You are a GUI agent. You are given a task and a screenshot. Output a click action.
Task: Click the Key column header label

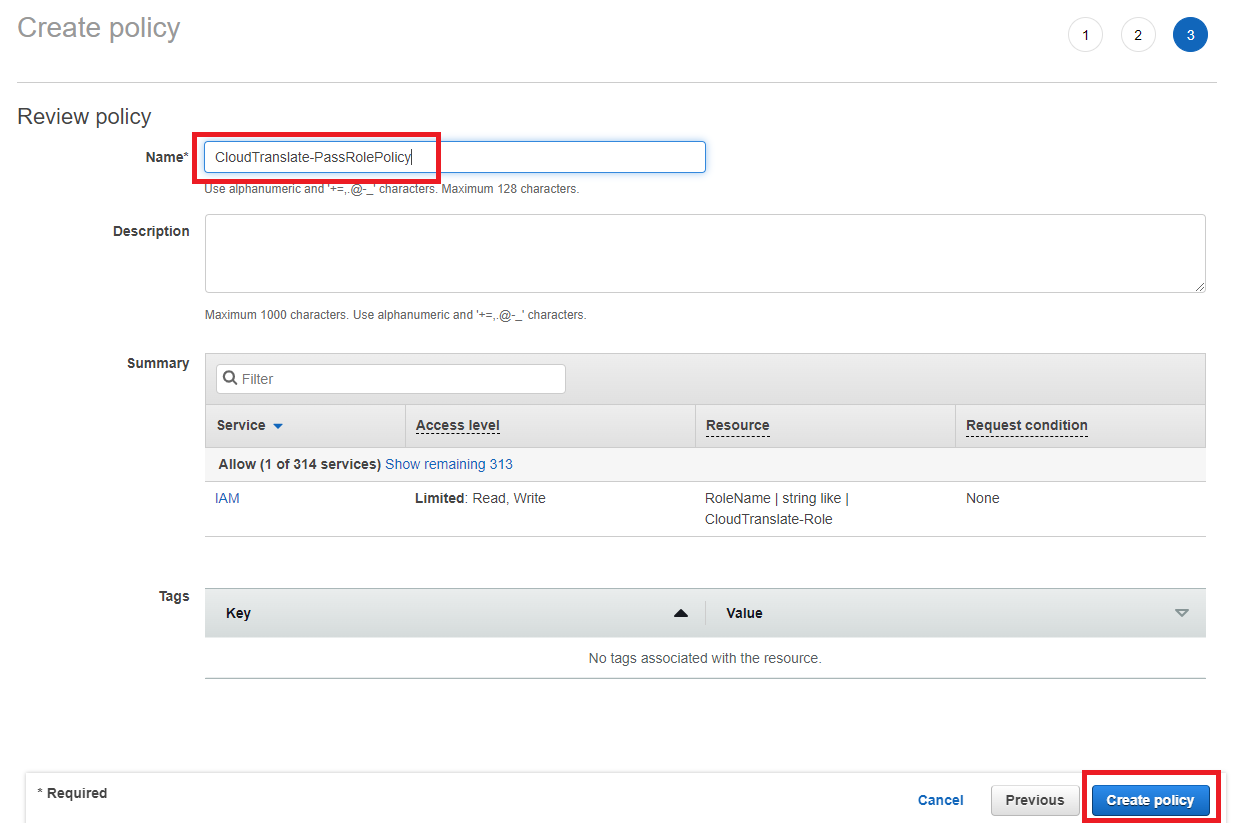[x=238, y=613]
